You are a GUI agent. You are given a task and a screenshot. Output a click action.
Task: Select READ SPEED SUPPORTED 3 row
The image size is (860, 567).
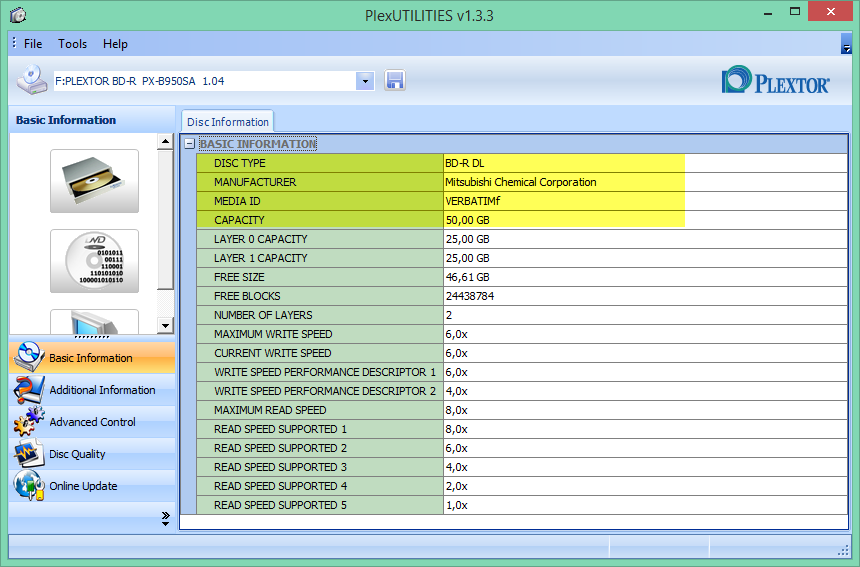point(522,467)
